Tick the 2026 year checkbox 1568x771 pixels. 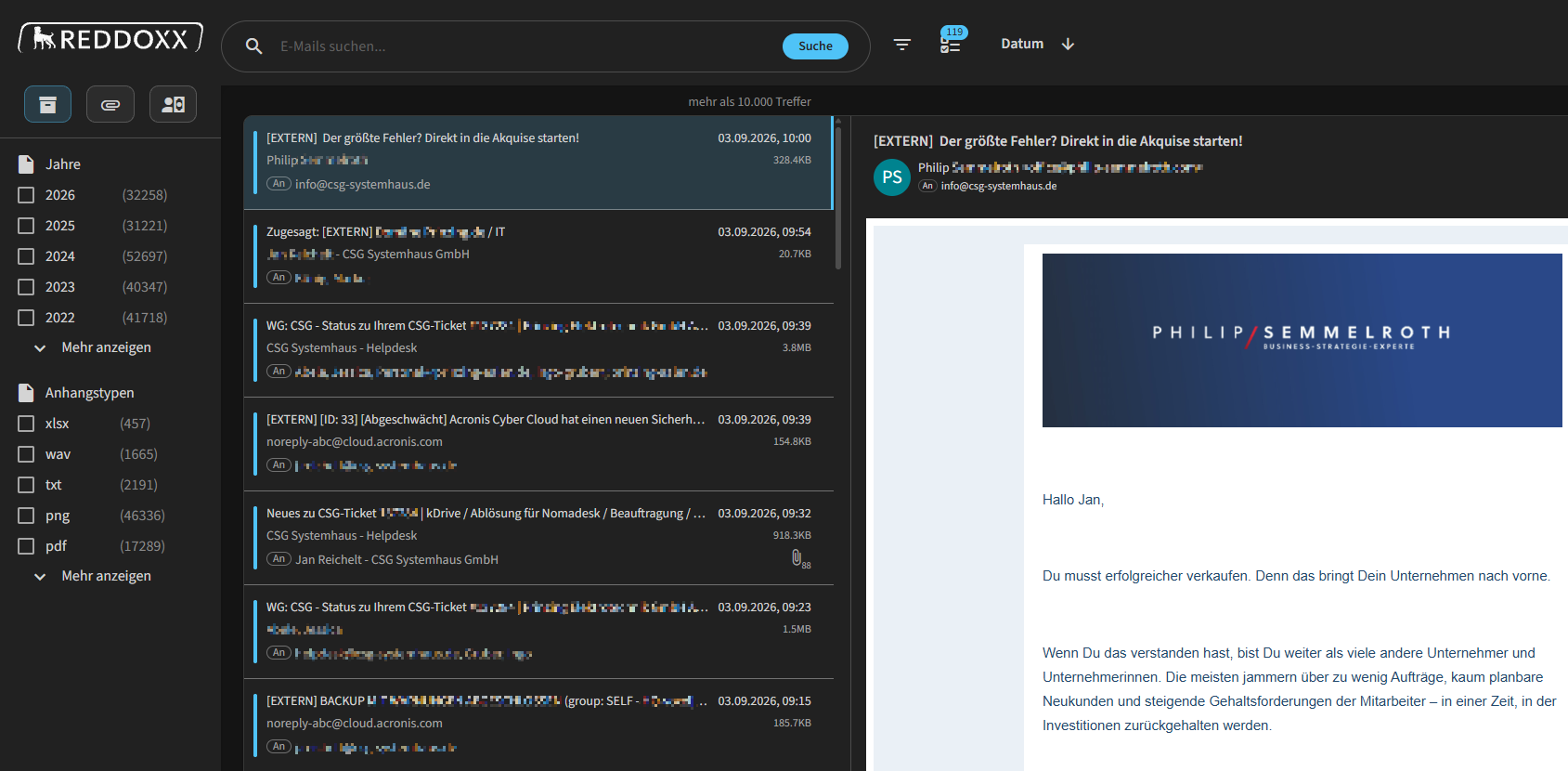click(26, 195)
